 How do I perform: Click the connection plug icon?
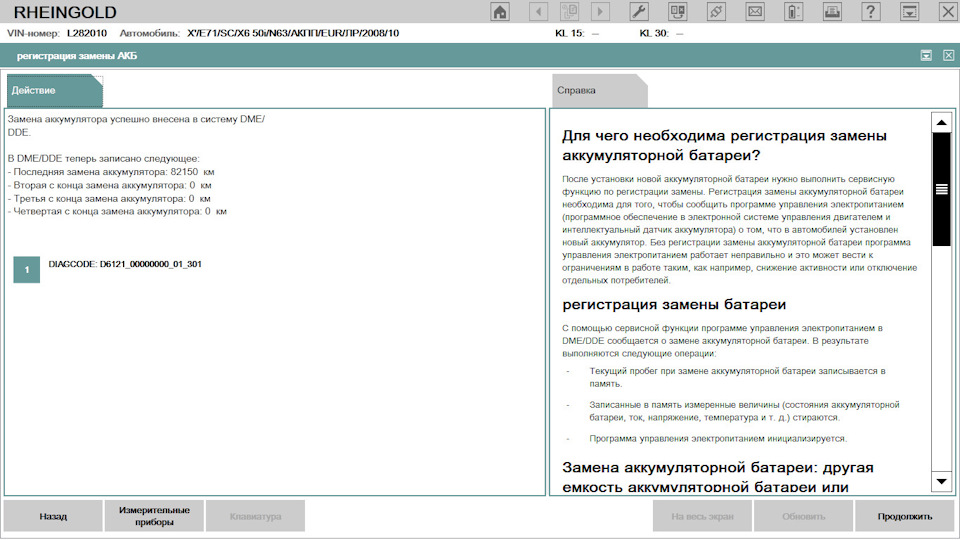[x=716, y=12]
